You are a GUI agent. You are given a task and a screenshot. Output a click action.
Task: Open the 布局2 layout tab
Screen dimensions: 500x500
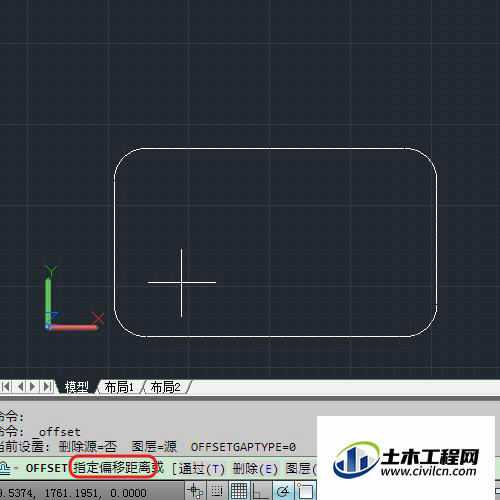(165, 387)
